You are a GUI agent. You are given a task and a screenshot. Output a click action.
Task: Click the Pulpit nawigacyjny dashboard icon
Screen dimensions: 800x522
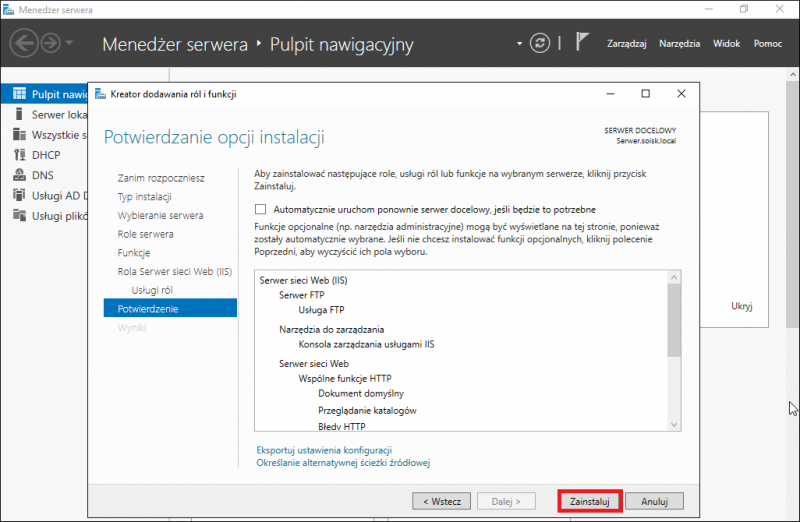coord(19,94)
